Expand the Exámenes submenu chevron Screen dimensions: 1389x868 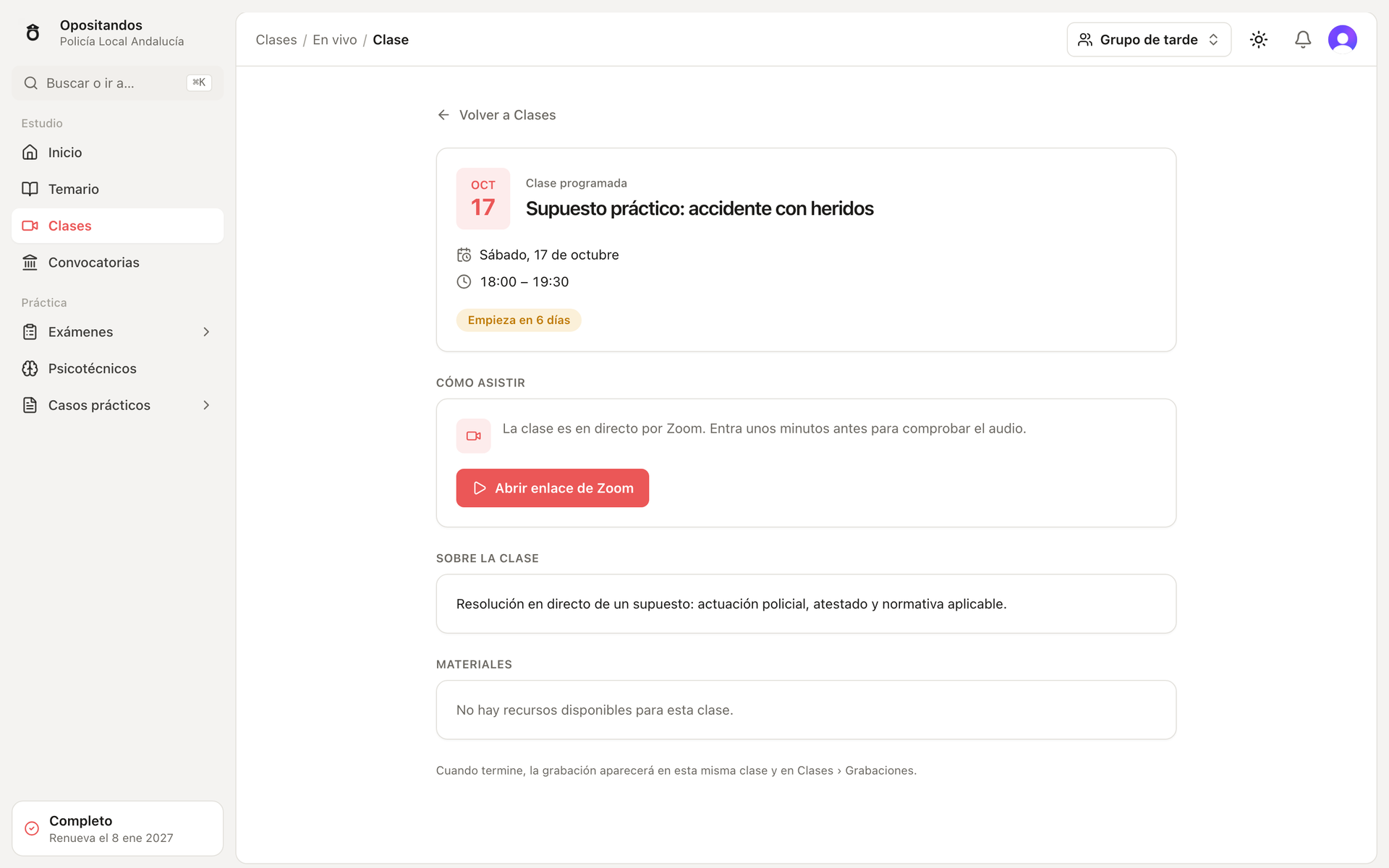click(x=206, y=332)
